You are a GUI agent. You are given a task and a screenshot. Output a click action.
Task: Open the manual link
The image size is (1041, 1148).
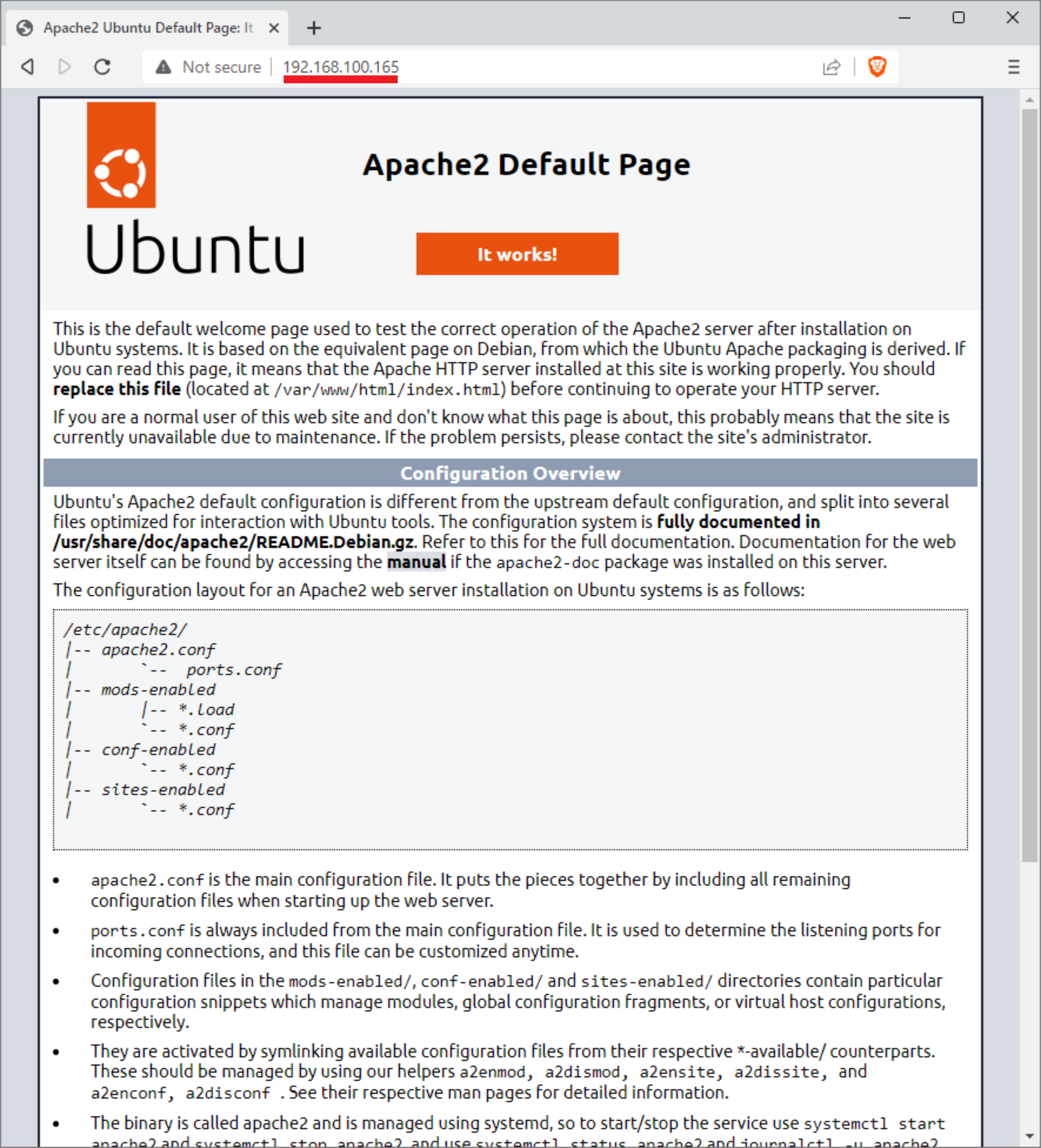[x=416, y=562]
